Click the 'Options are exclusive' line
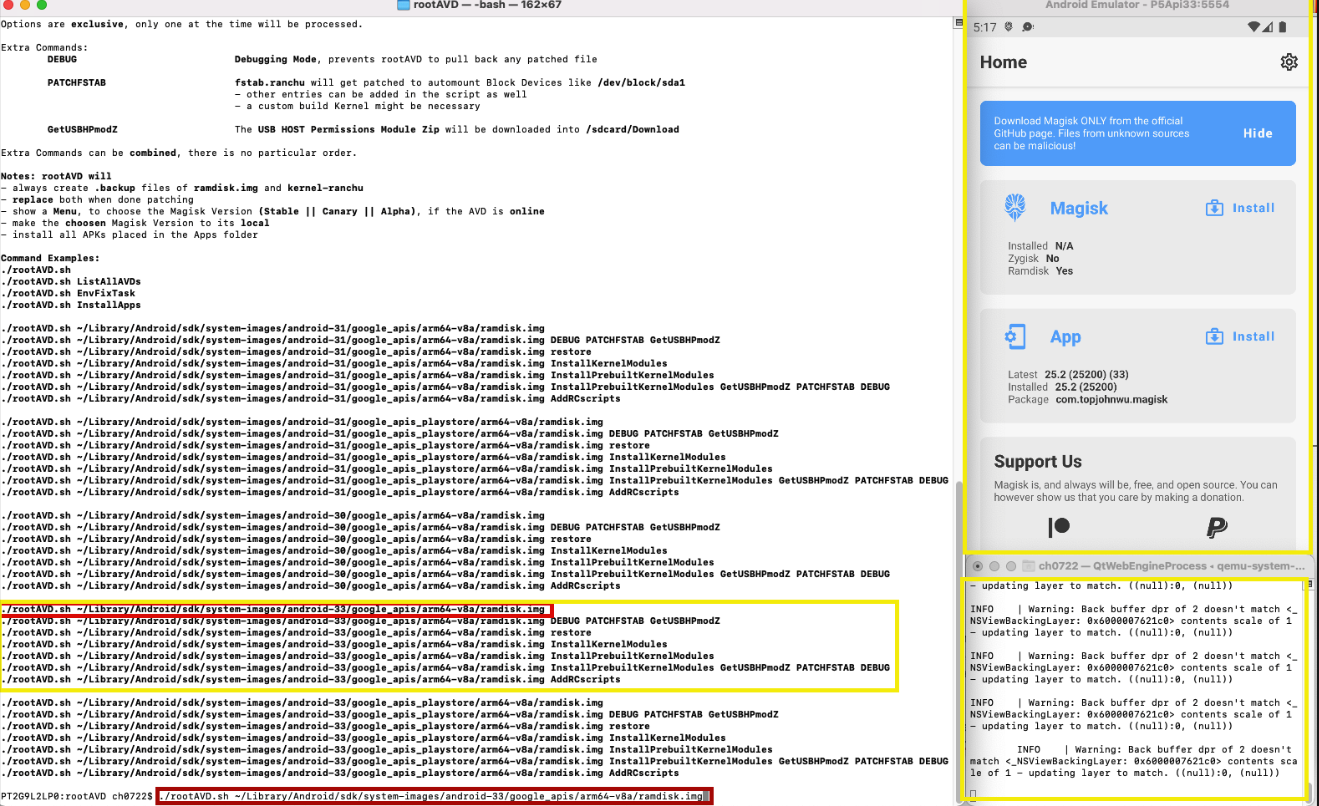This screenshot has height=806, width=1319. [181, 24]
